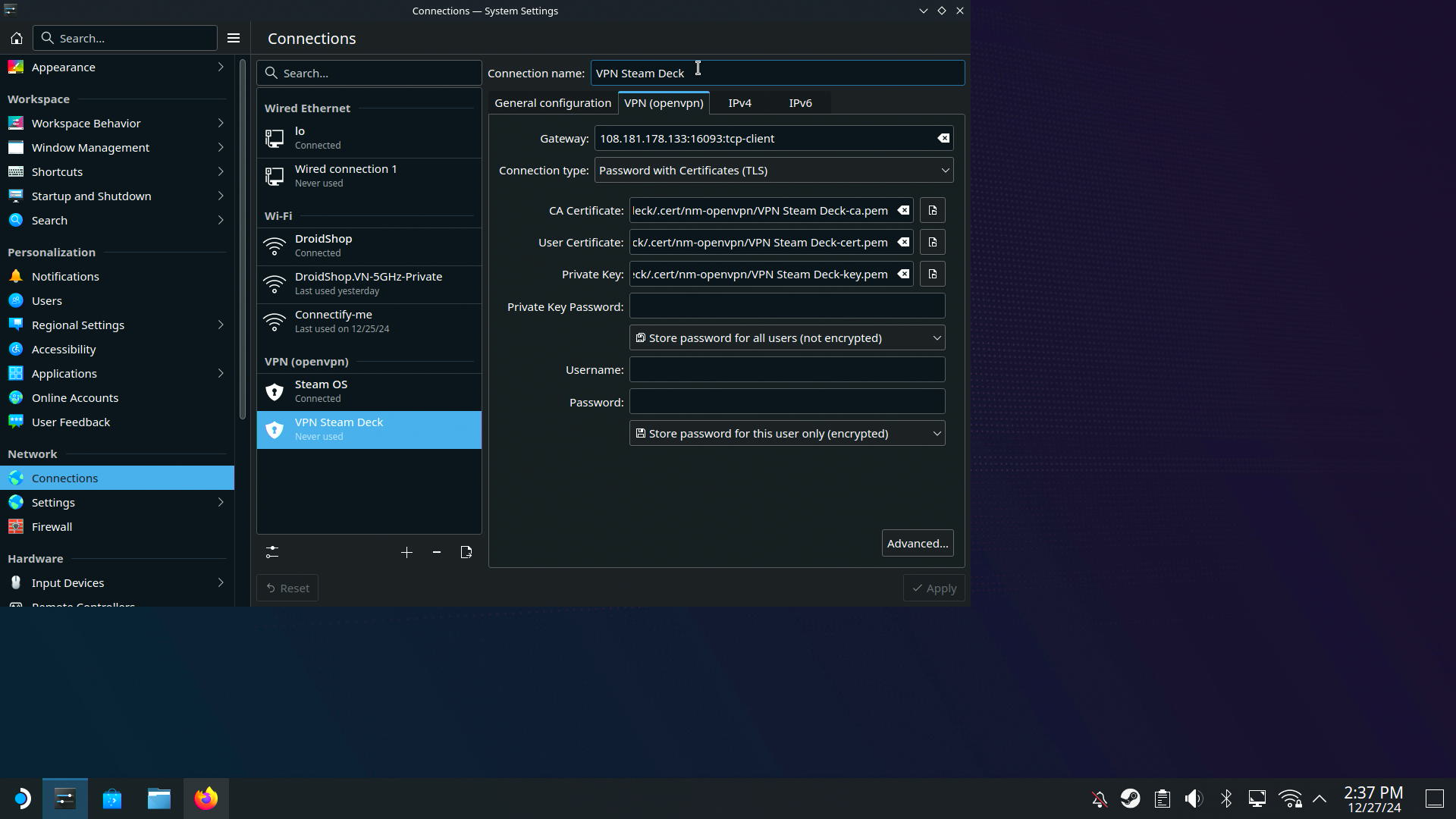Image resolution: width=1456 pixels, height=819 pixels.
Task: Focus the sidebar Search field
Action: pyautogui.click(x=125, y=38)
